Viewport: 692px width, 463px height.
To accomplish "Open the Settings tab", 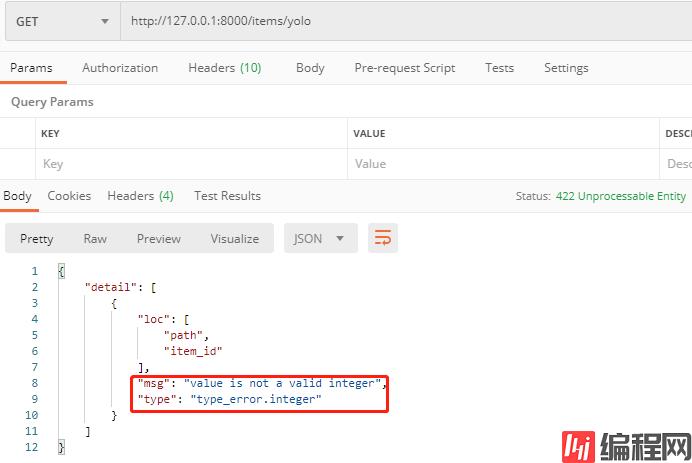I will [x=566, y=68].
